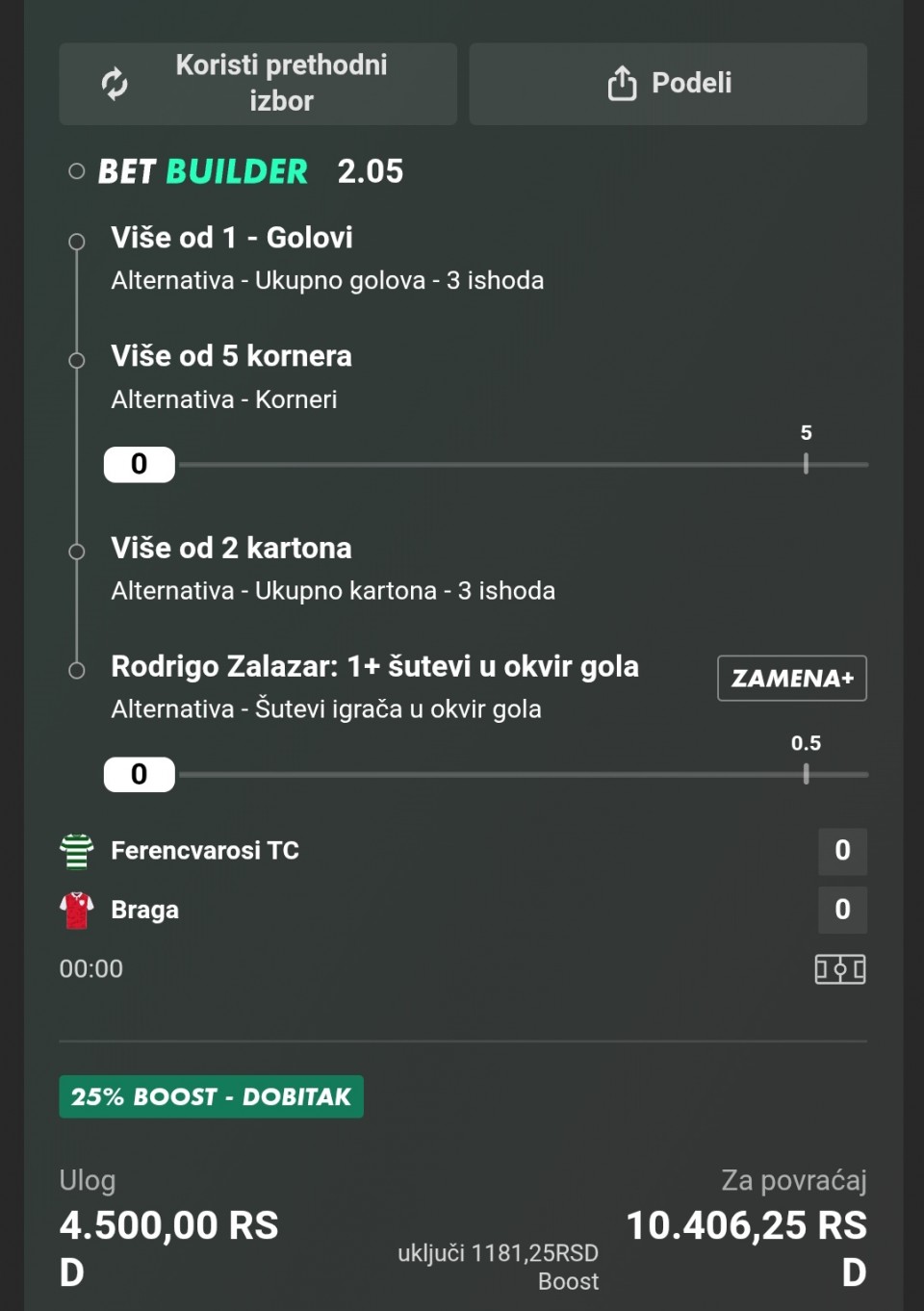Tap the Ferencvarosi TC striped jersey icon
This screenshot has width=924, height=1311.
click(77, 851)
